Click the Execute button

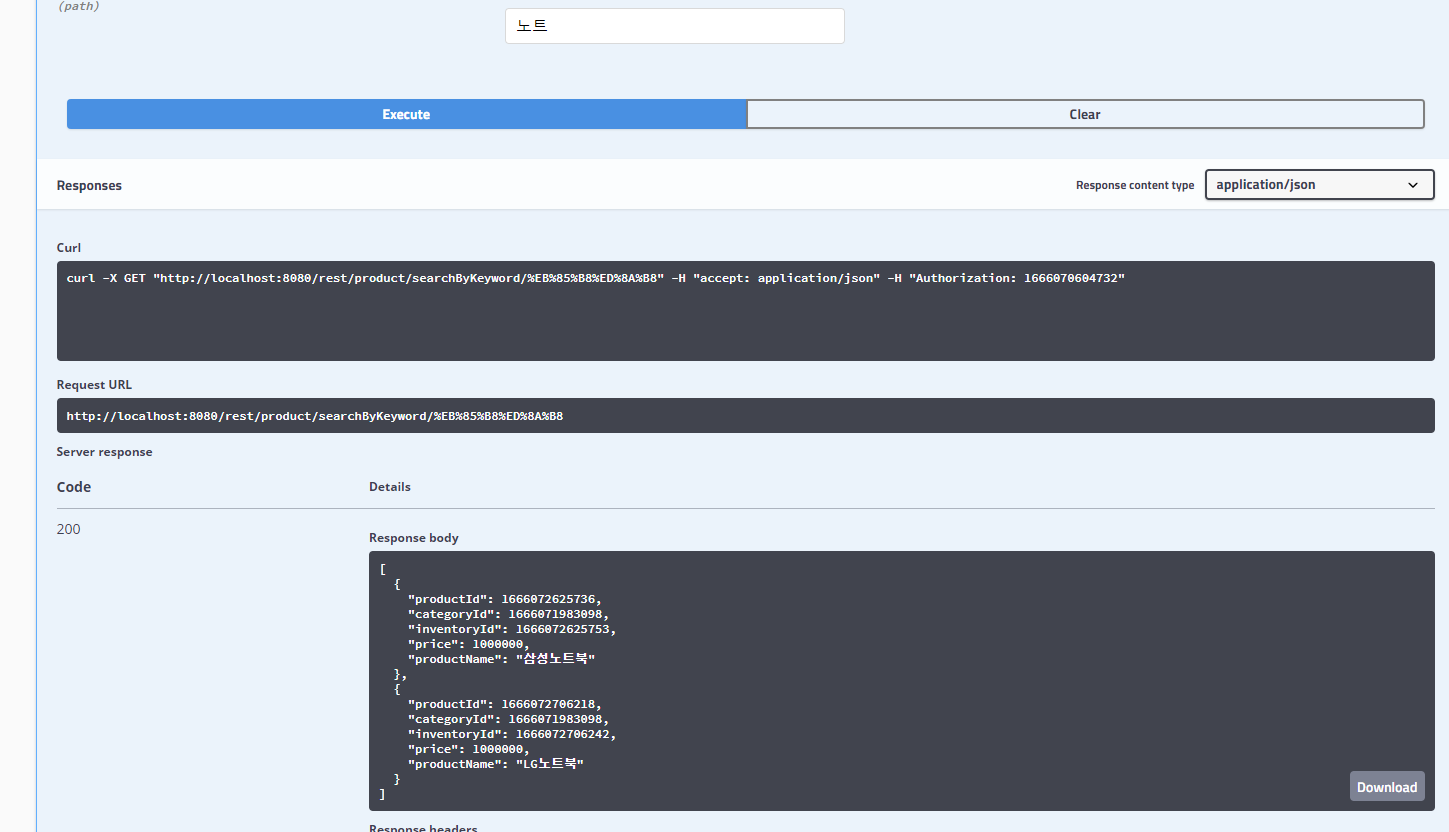pos(405,113)
